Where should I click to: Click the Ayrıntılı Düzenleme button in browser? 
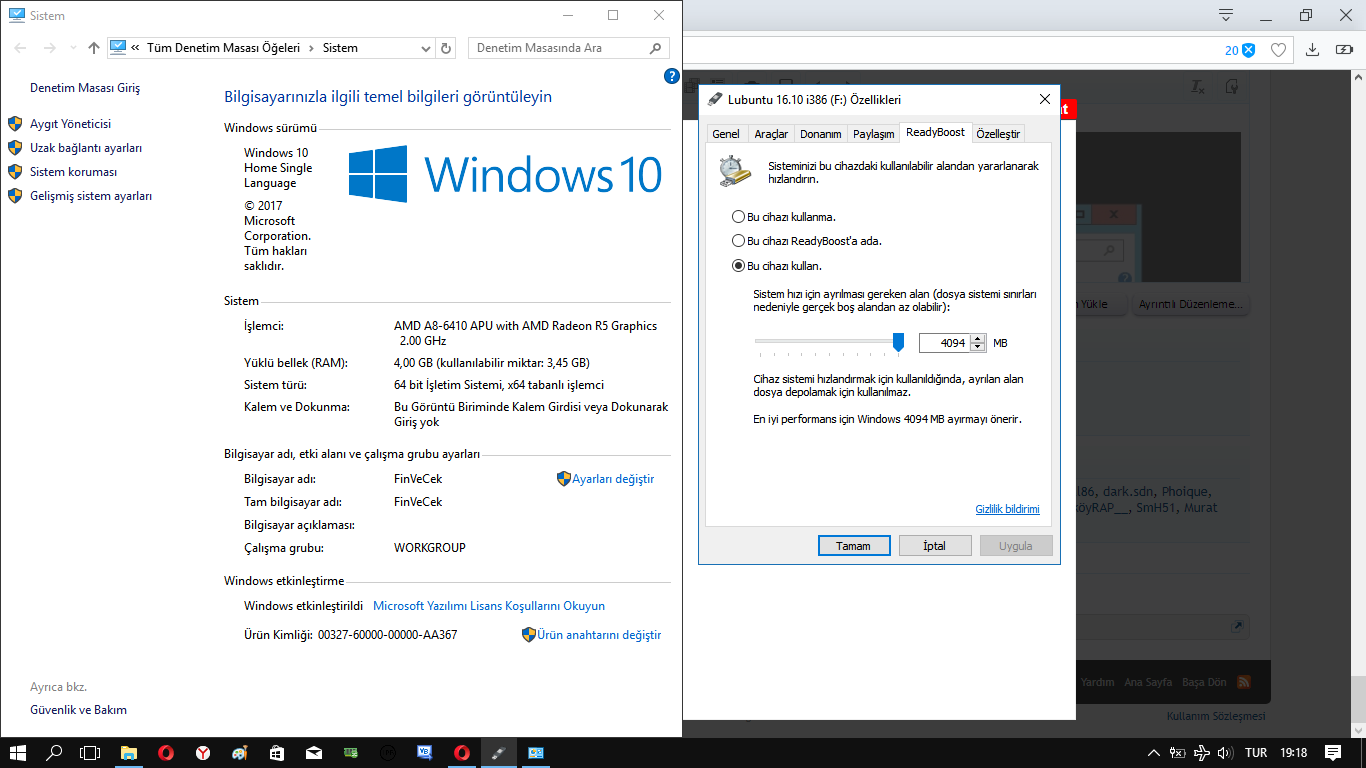coord(1190,304)
